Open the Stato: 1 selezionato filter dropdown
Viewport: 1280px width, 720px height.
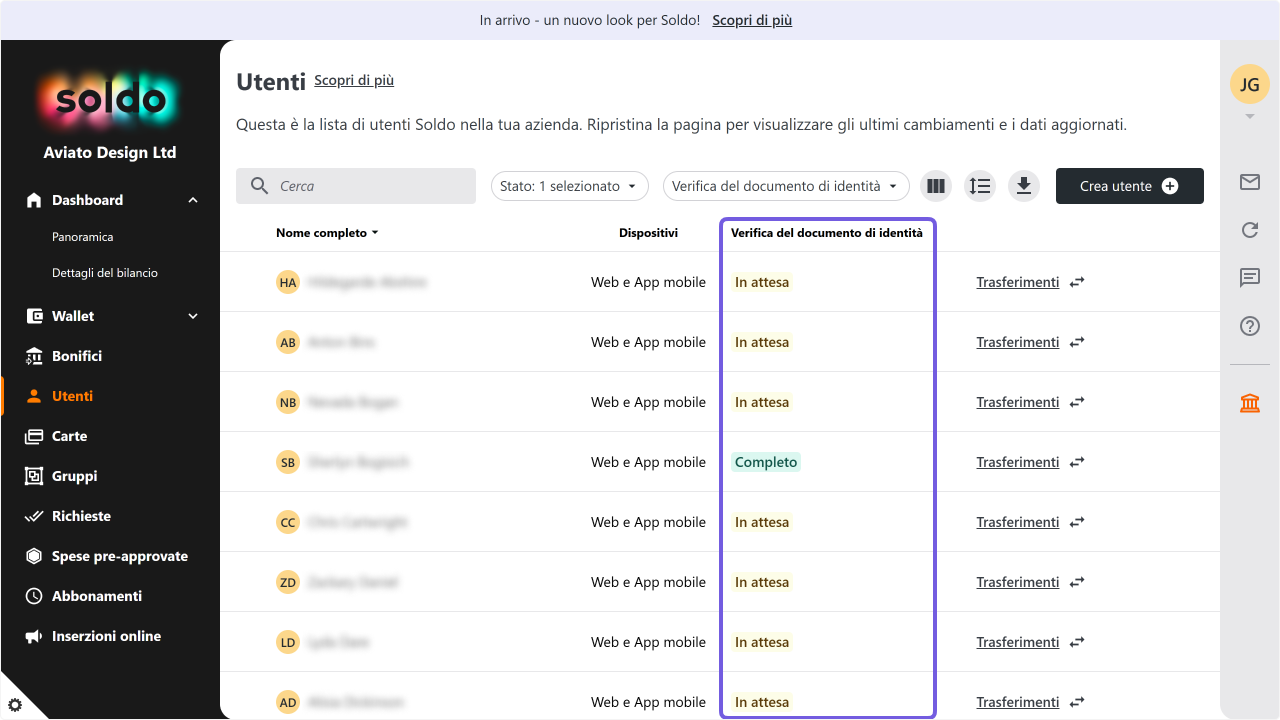[570, 186]
